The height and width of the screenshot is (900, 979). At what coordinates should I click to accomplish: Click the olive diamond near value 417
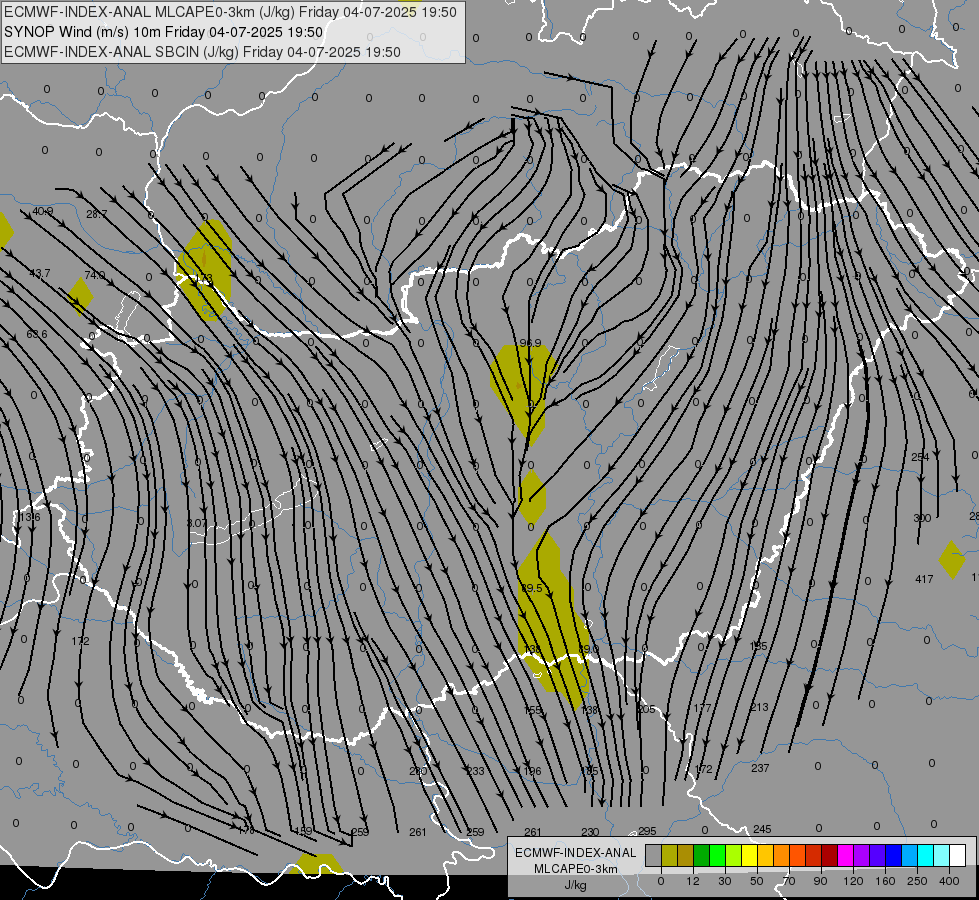coord(952,560)
